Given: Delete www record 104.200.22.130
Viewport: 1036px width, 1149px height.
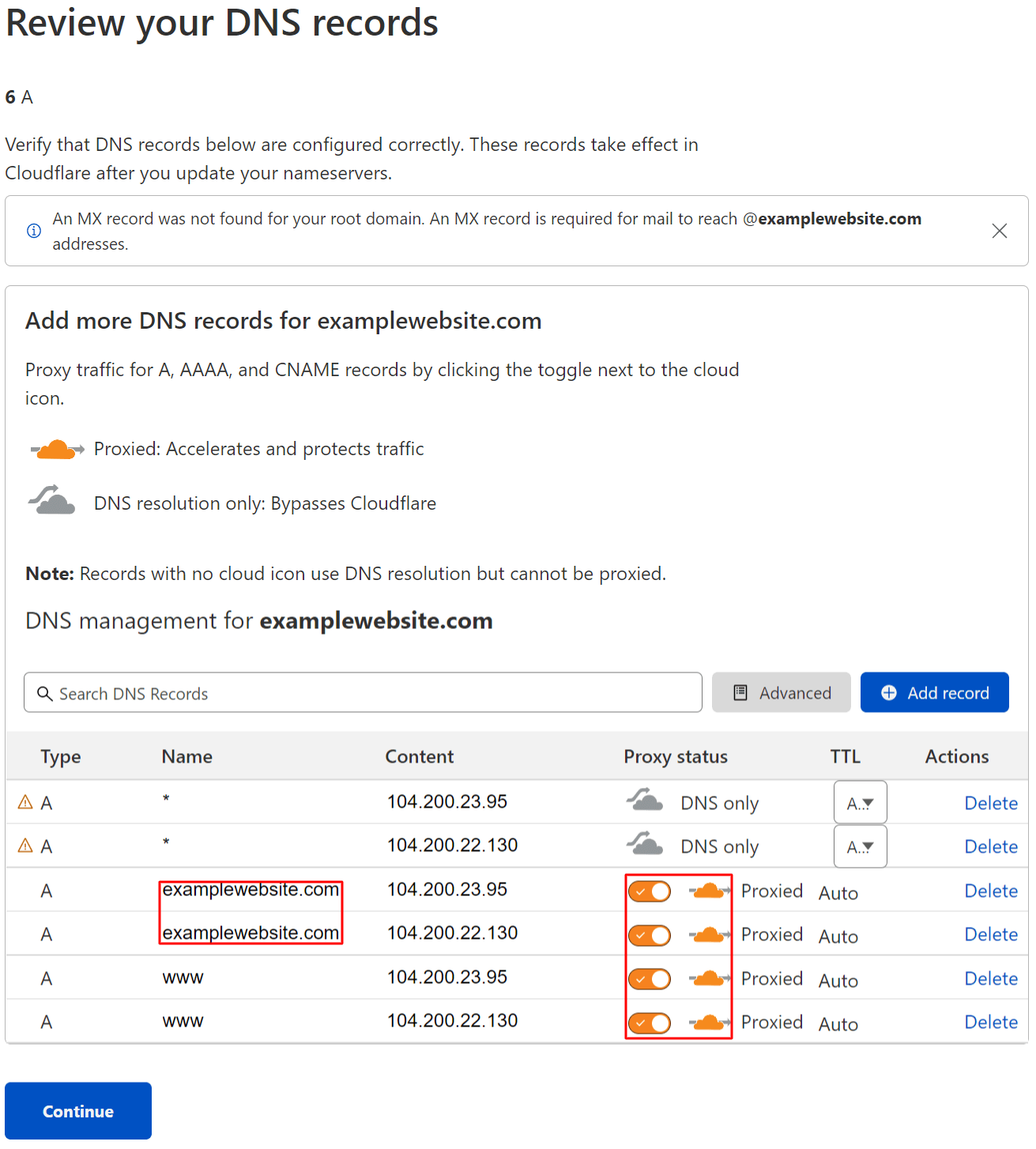Looking at the screenshot, I should 991,1022.
